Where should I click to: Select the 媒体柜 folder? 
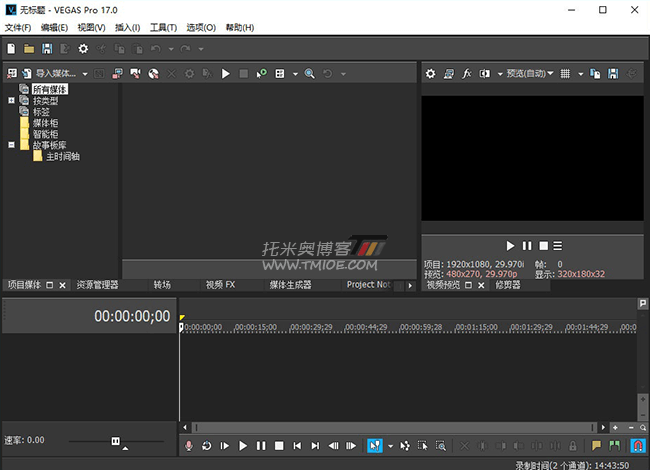coord(46,123)
